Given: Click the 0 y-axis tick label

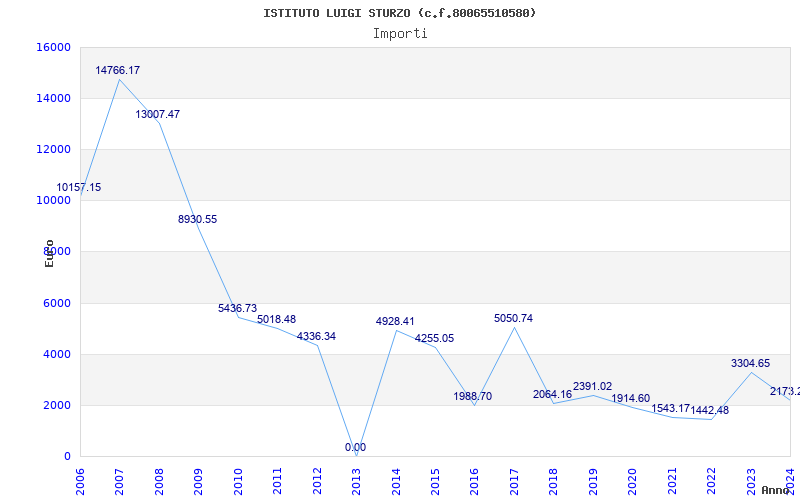Looking at the screenshot, I should click(x=67, y=457).
